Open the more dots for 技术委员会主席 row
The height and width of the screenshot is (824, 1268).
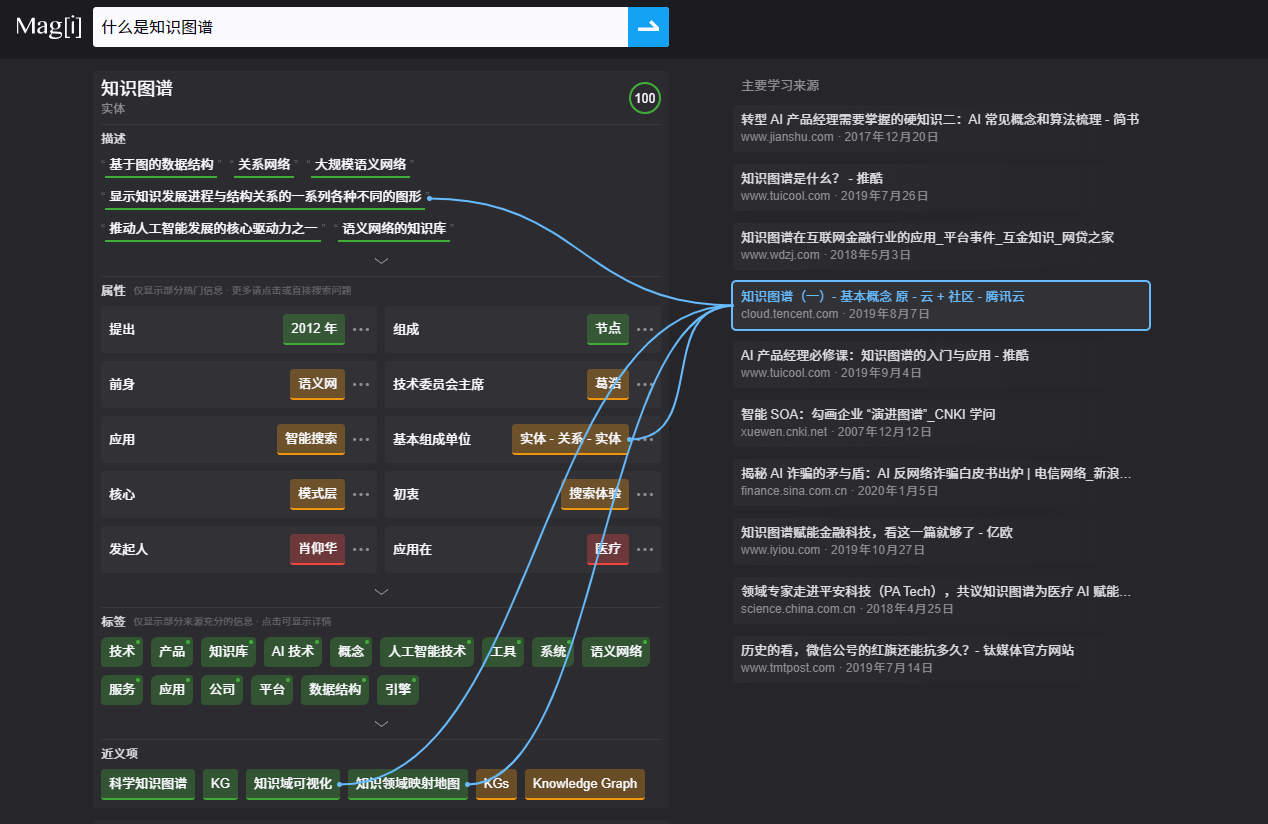645,384
